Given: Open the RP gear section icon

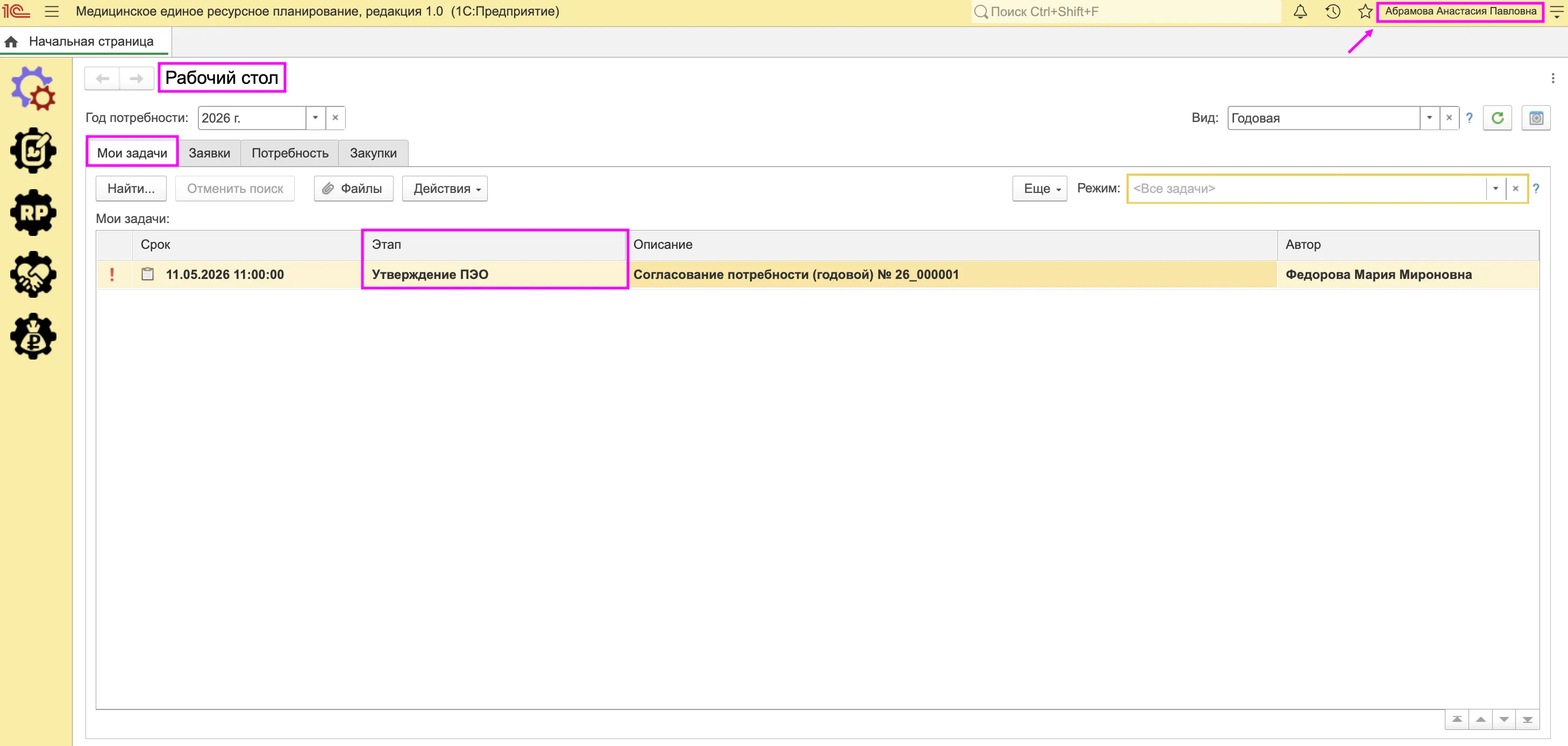Looking at the screenshot, I should pos(33,212).
